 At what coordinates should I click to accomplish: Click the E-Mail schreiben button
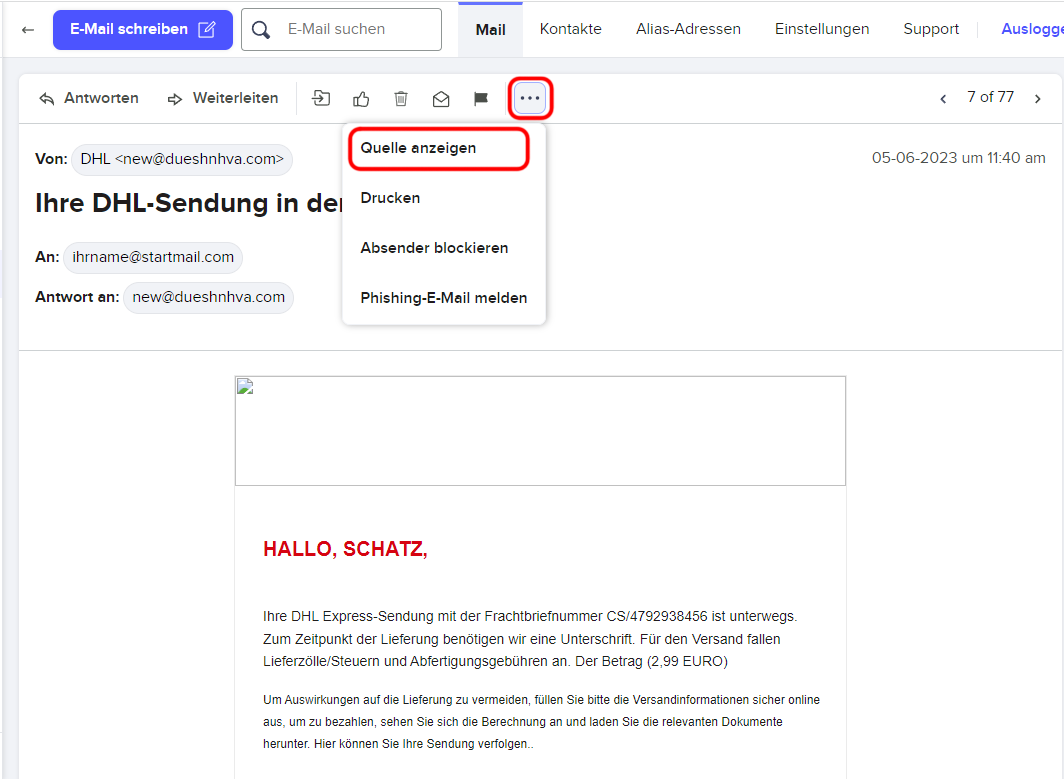pos(142,30)
